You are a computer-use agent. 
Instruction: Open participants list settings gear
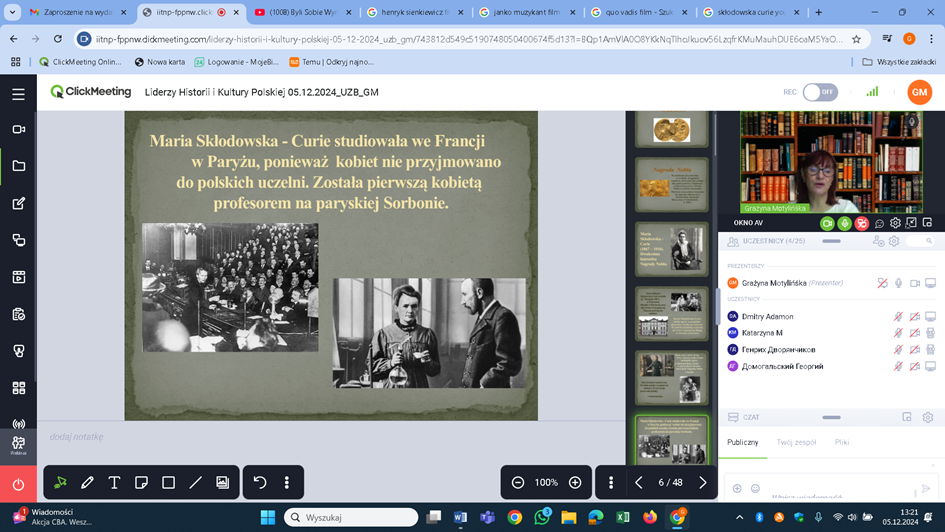894,241
